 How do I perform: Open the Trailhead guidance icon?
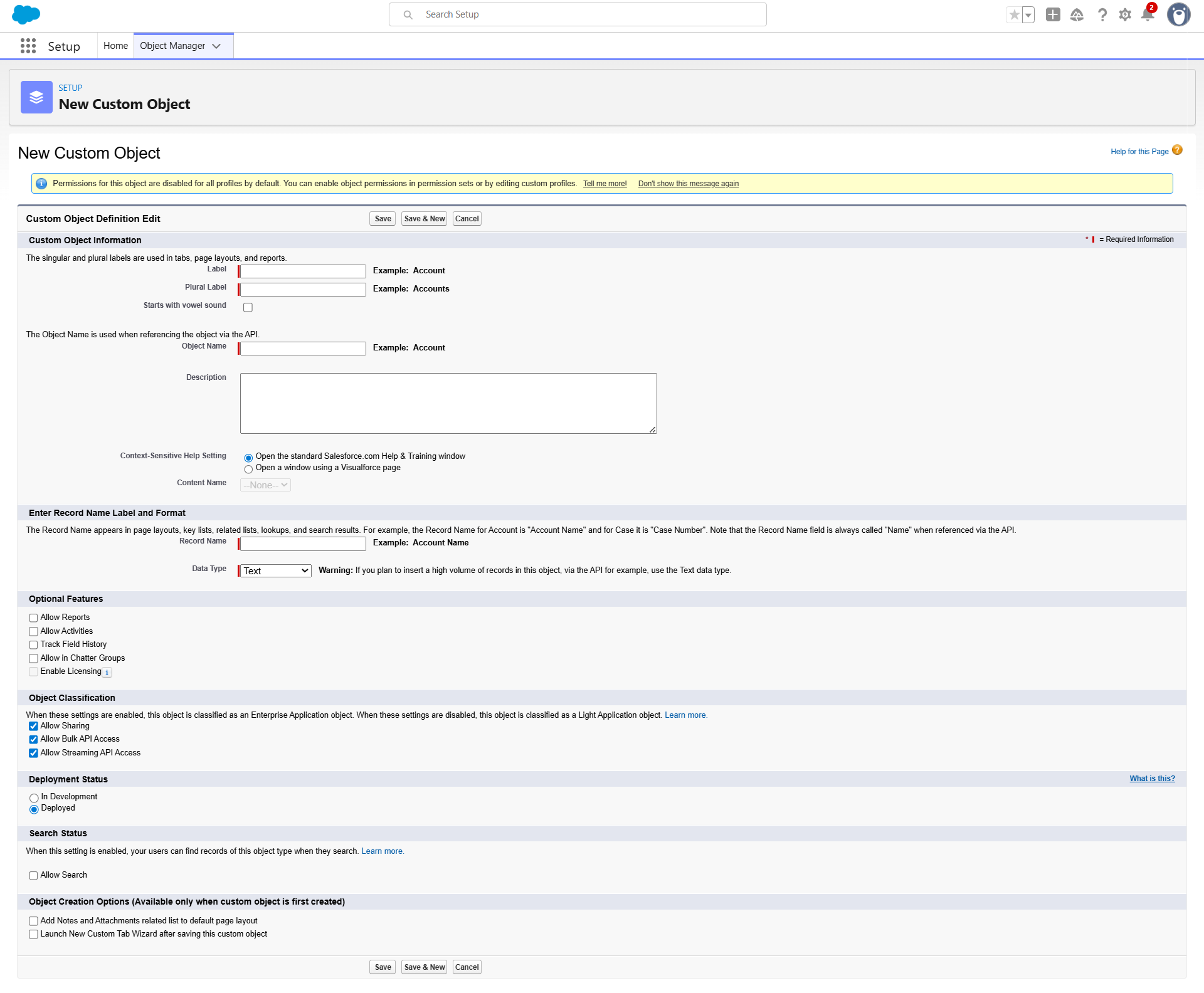click(1077, 14)
